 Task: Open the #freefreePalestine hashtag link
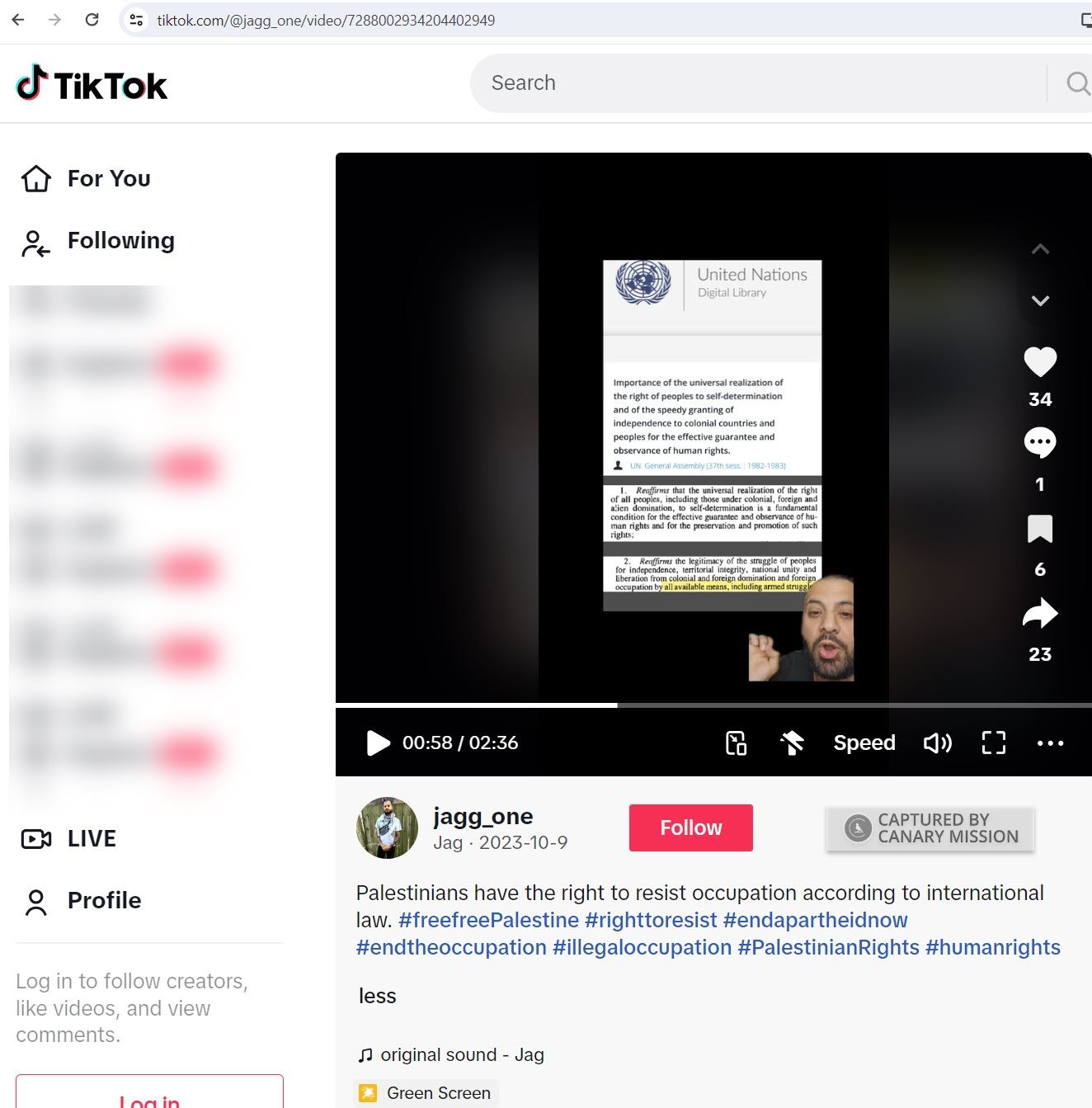pyautogui.click(x=488, y=920)
